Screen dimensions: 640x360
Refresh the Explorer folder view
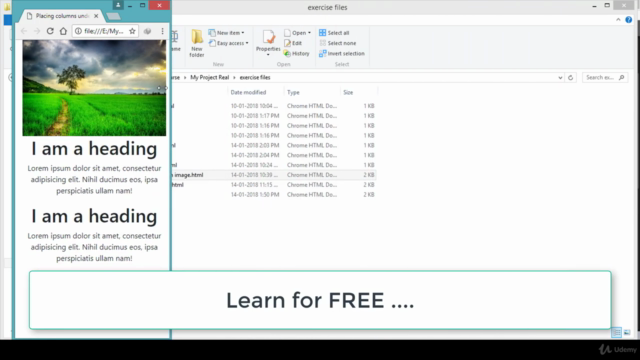pyautogui.click(x=571, y=78)
